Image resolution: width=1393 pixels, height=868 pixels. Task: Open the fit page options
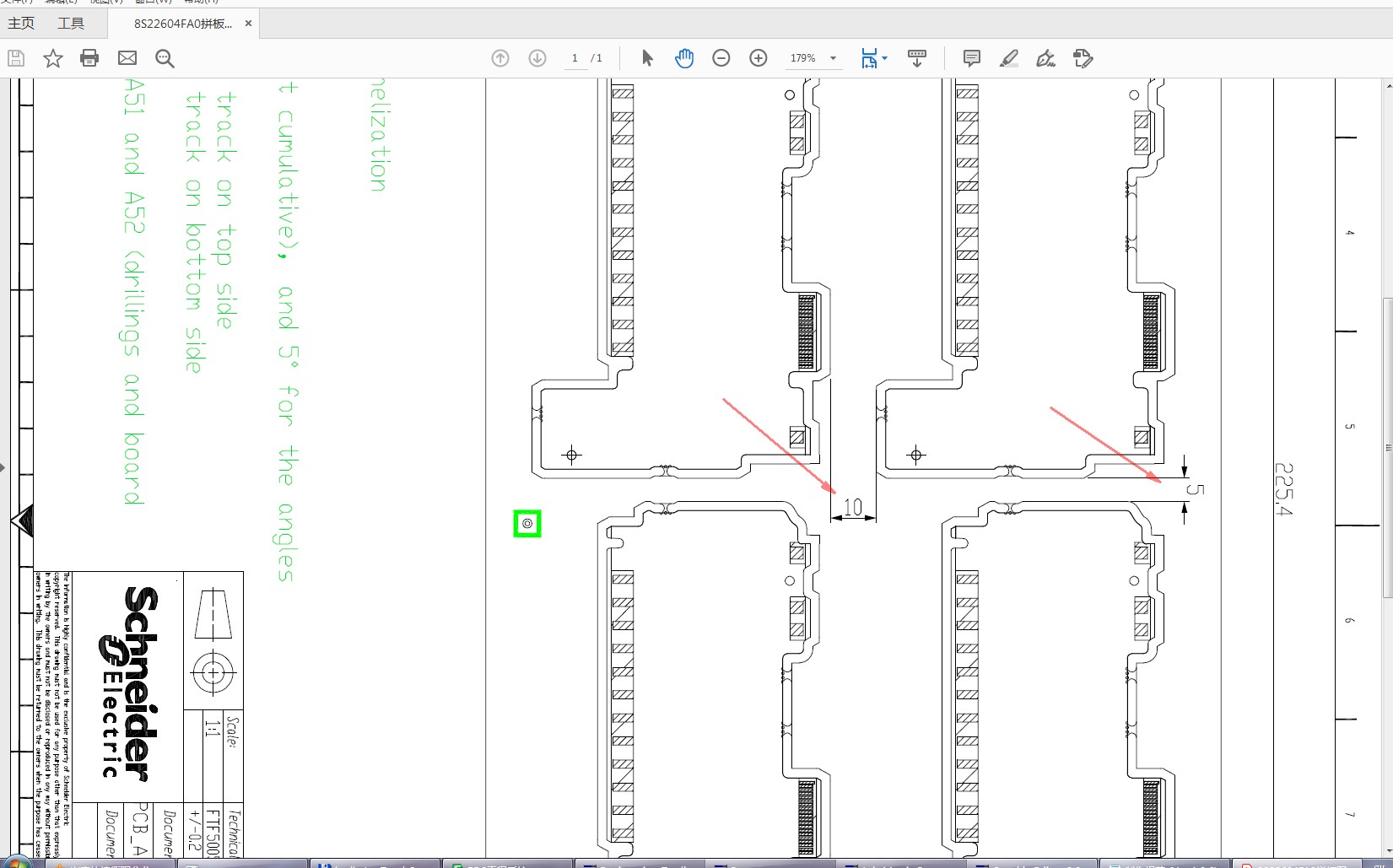873,58
